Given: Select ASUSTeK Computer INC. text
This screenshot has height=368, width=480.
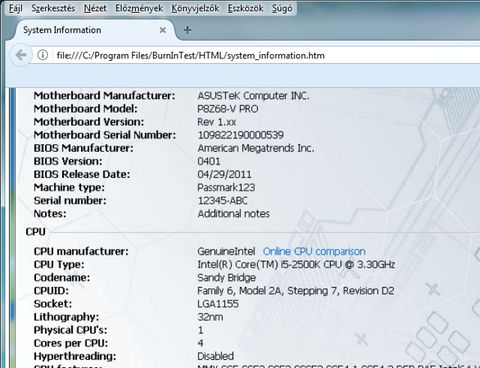Looking at the screenshot, I should (253, 96).
